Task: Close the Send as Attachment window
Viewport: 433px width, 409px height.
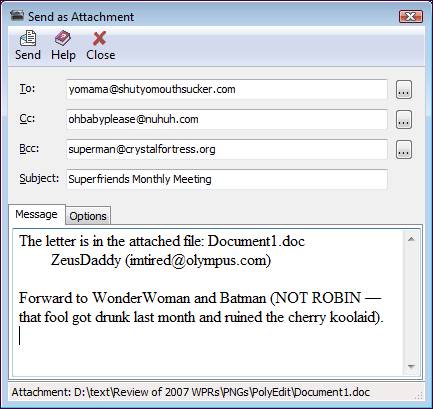Action: coord(411,16)
